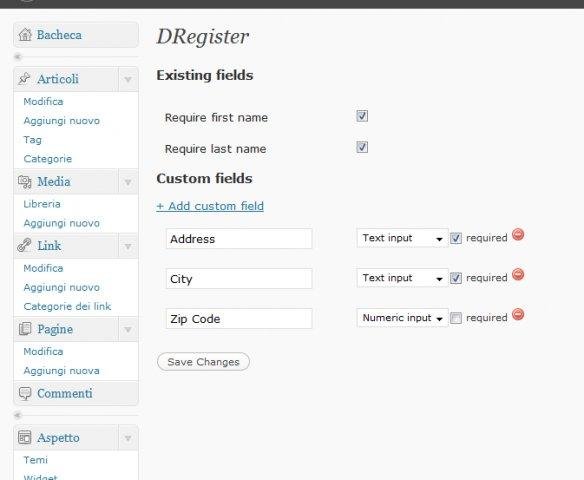
Task: Check required for Zip Code field
Action: (456, 318)
